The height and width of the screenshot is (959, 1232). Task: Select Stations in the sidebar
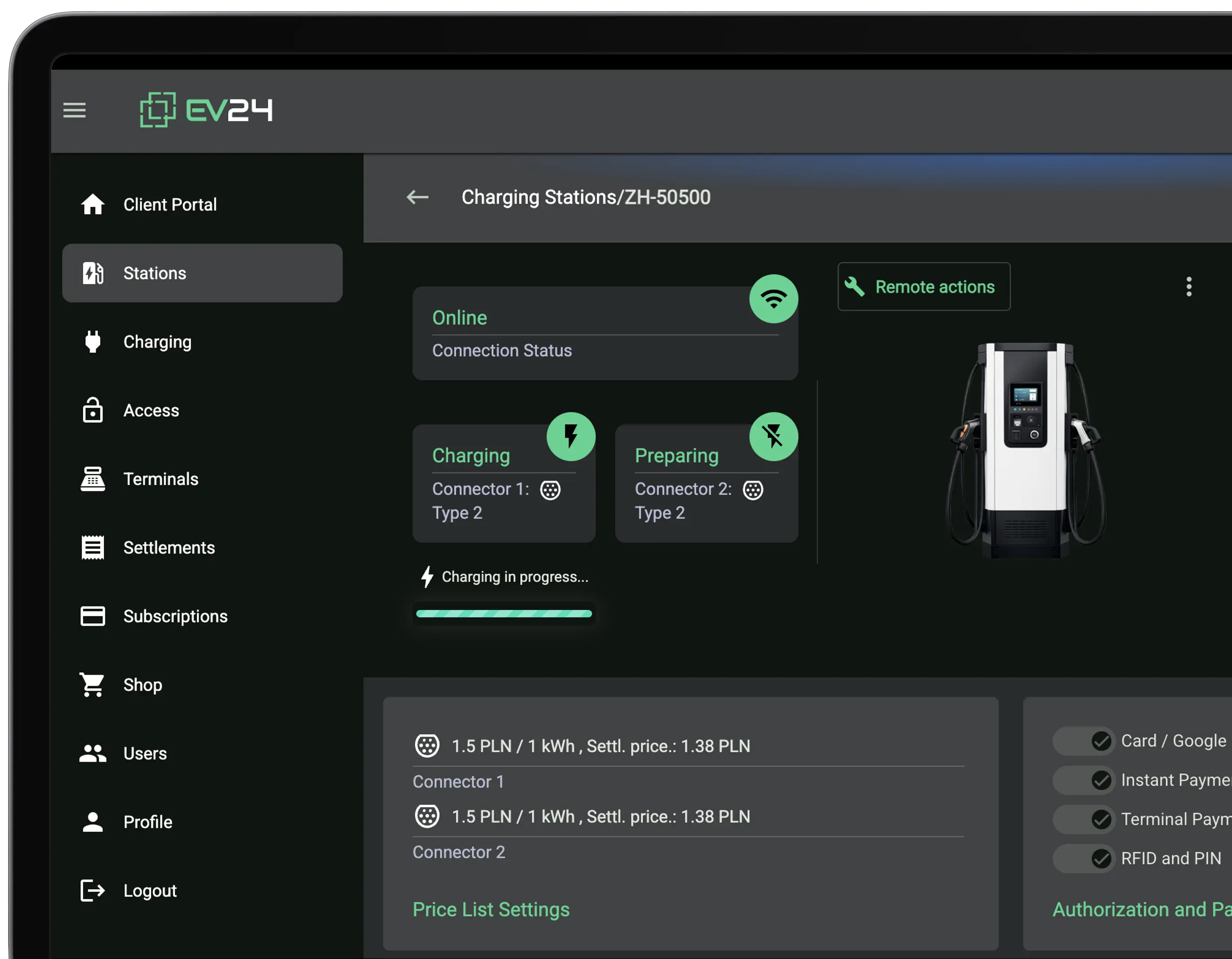tap(202, 273)
